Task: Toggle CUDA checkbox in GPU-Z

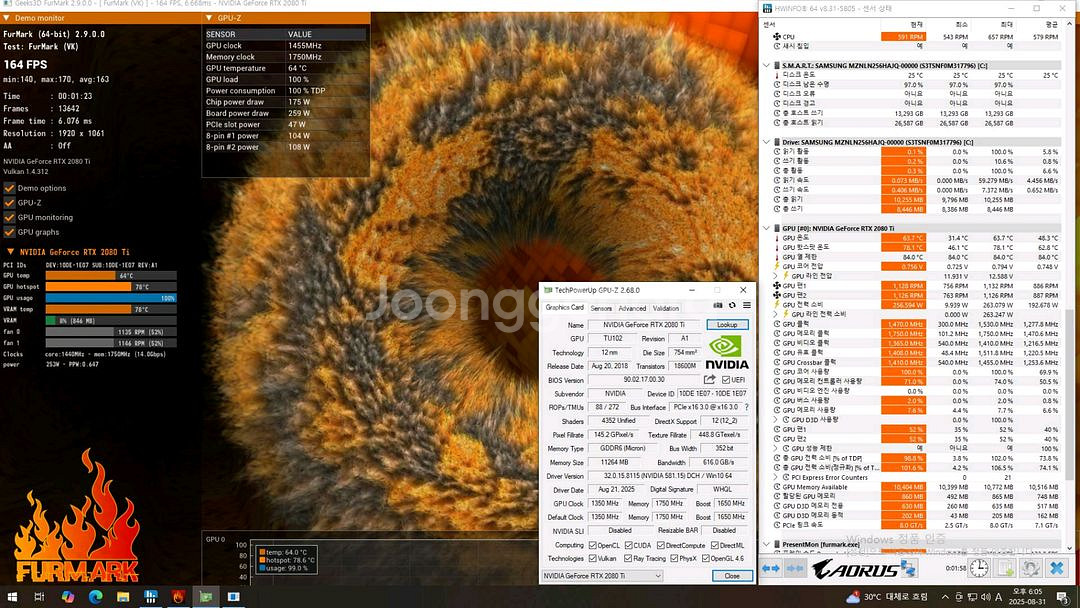Action: pos(628,545)
